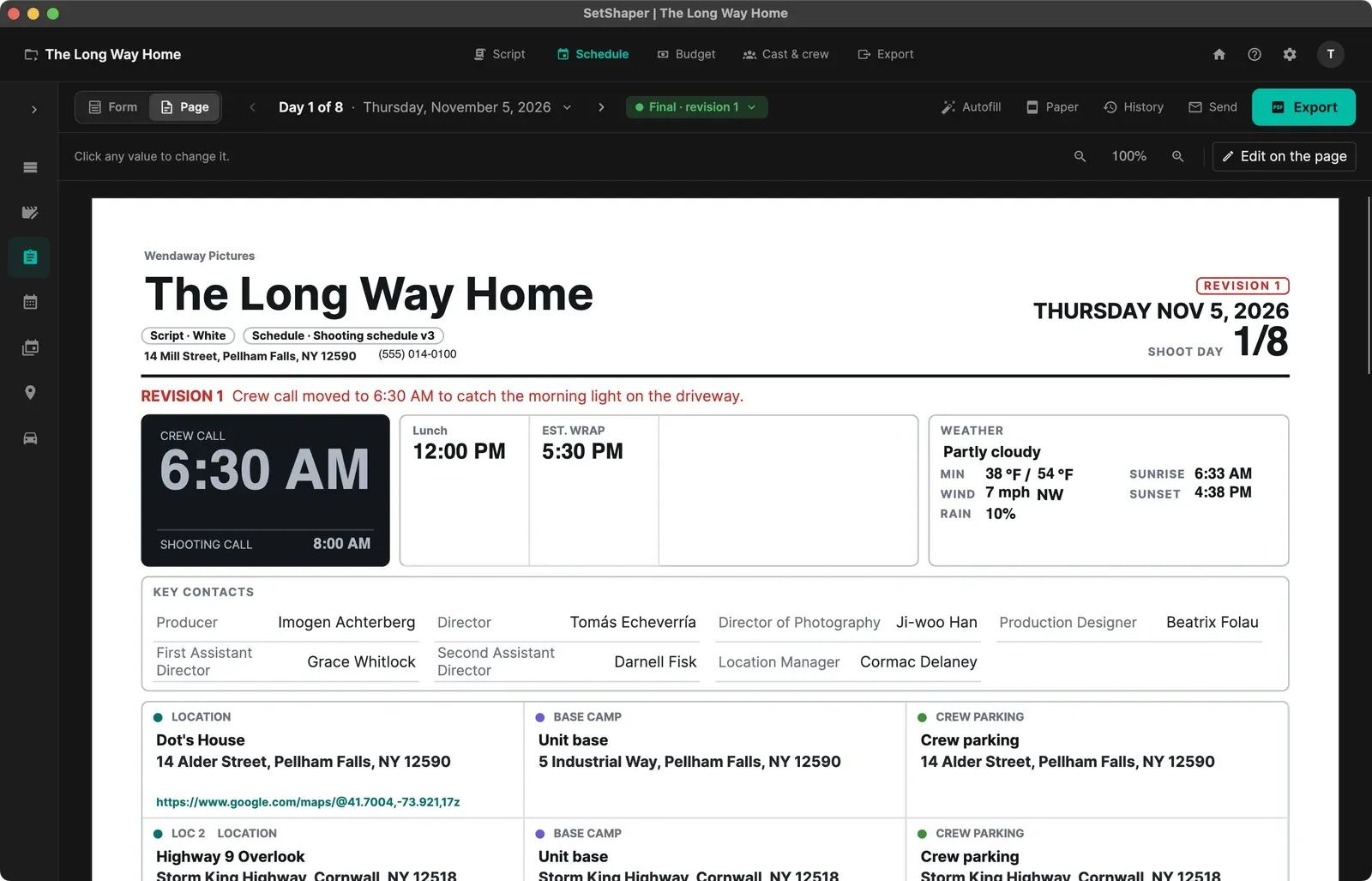
Task: Click producer name Imogen Achterberg
Action: [x=346, y=623]
